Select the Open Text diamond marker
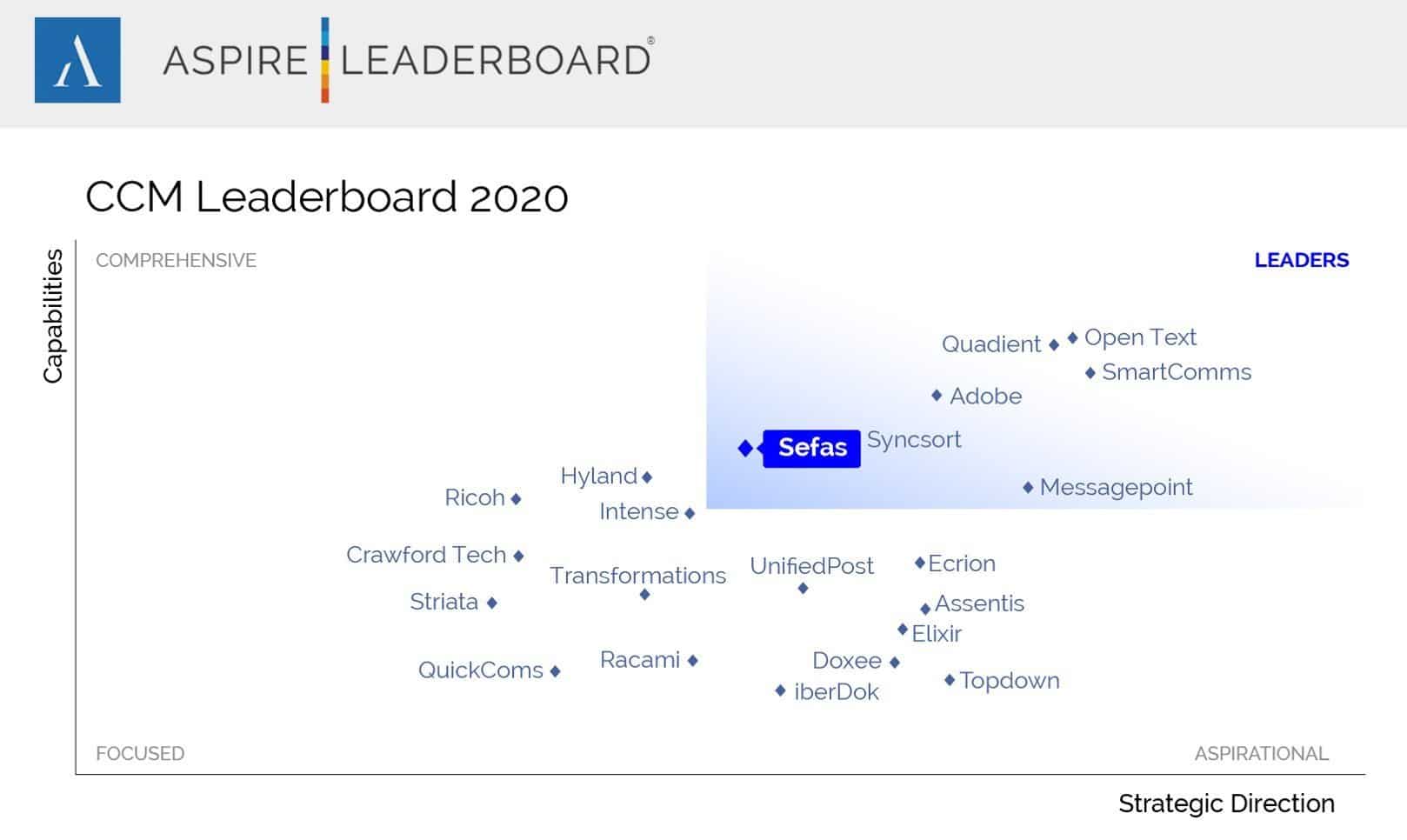The image size is (1407, 840). click(1072, 337)
